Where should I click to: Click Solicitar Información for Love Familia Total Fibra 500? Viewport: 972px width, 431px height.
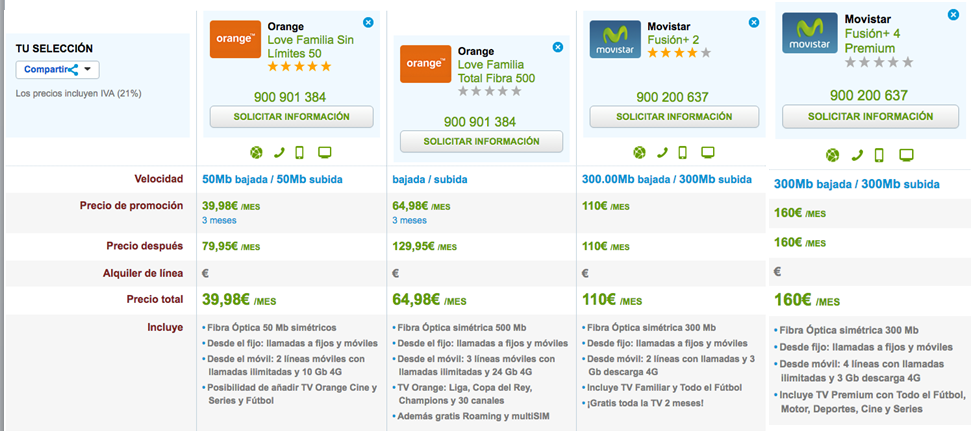point(481,141)
